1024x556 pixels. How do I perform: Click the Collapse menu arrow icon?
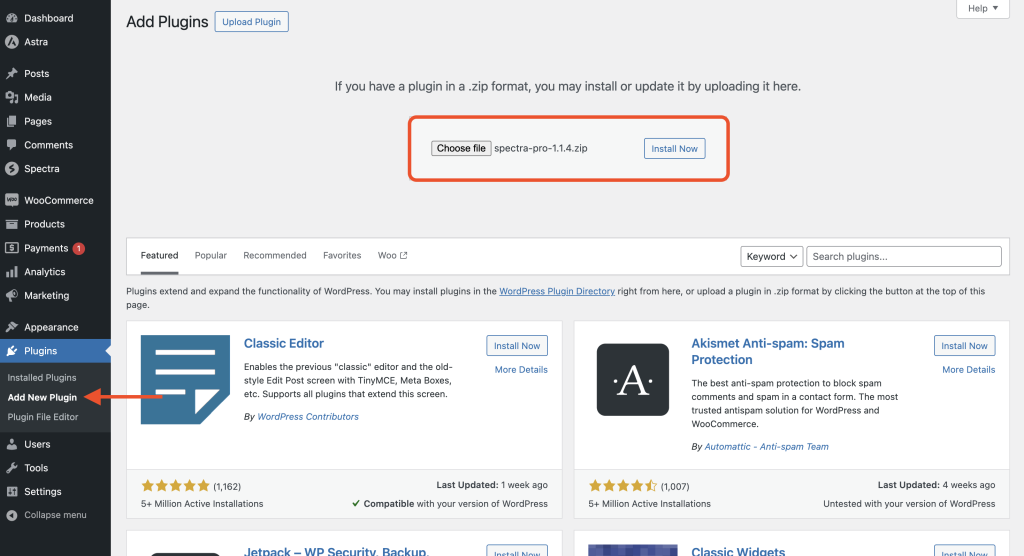[x=12, y=515]
